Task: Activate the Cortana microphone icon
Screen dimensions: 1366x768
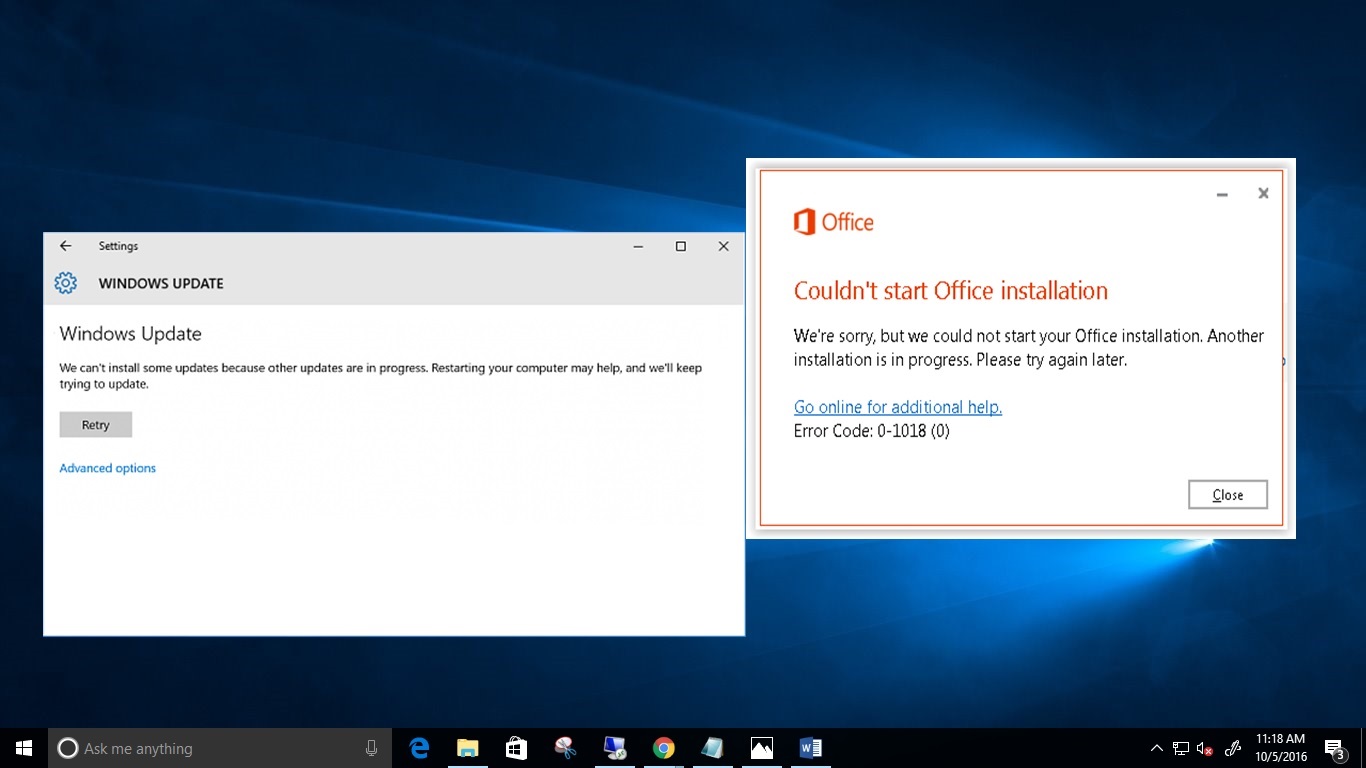Action: [x=371, y=748]
